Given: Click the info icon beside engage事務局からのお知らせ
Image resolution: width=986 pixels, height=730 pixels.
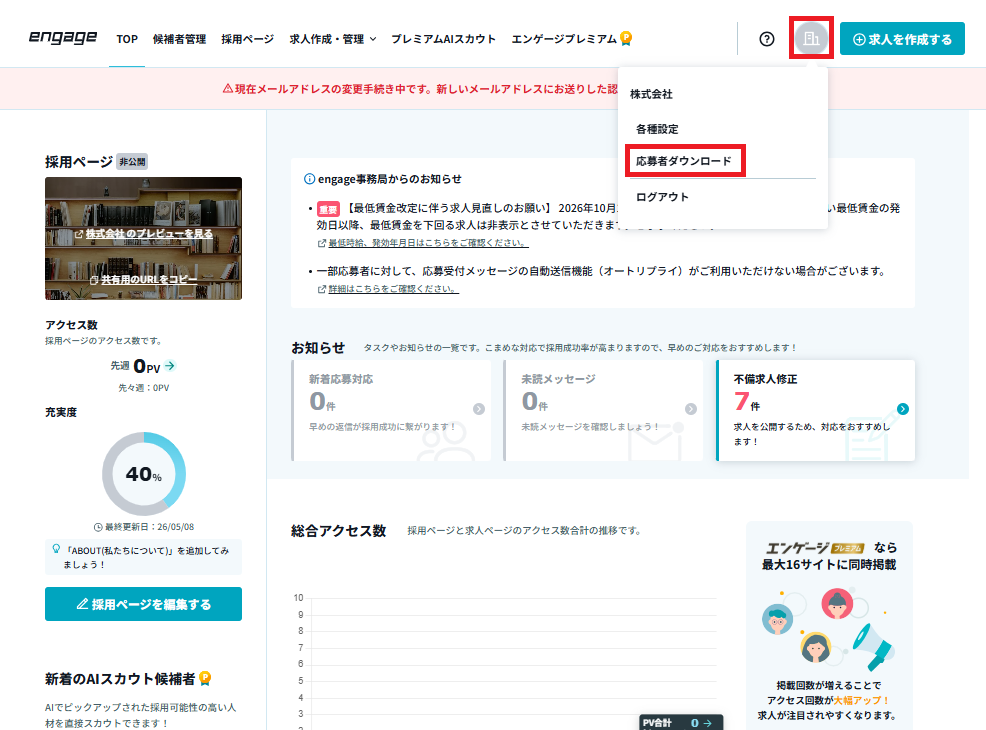Looking at the screenshot, I should click(x=309, y=179).
